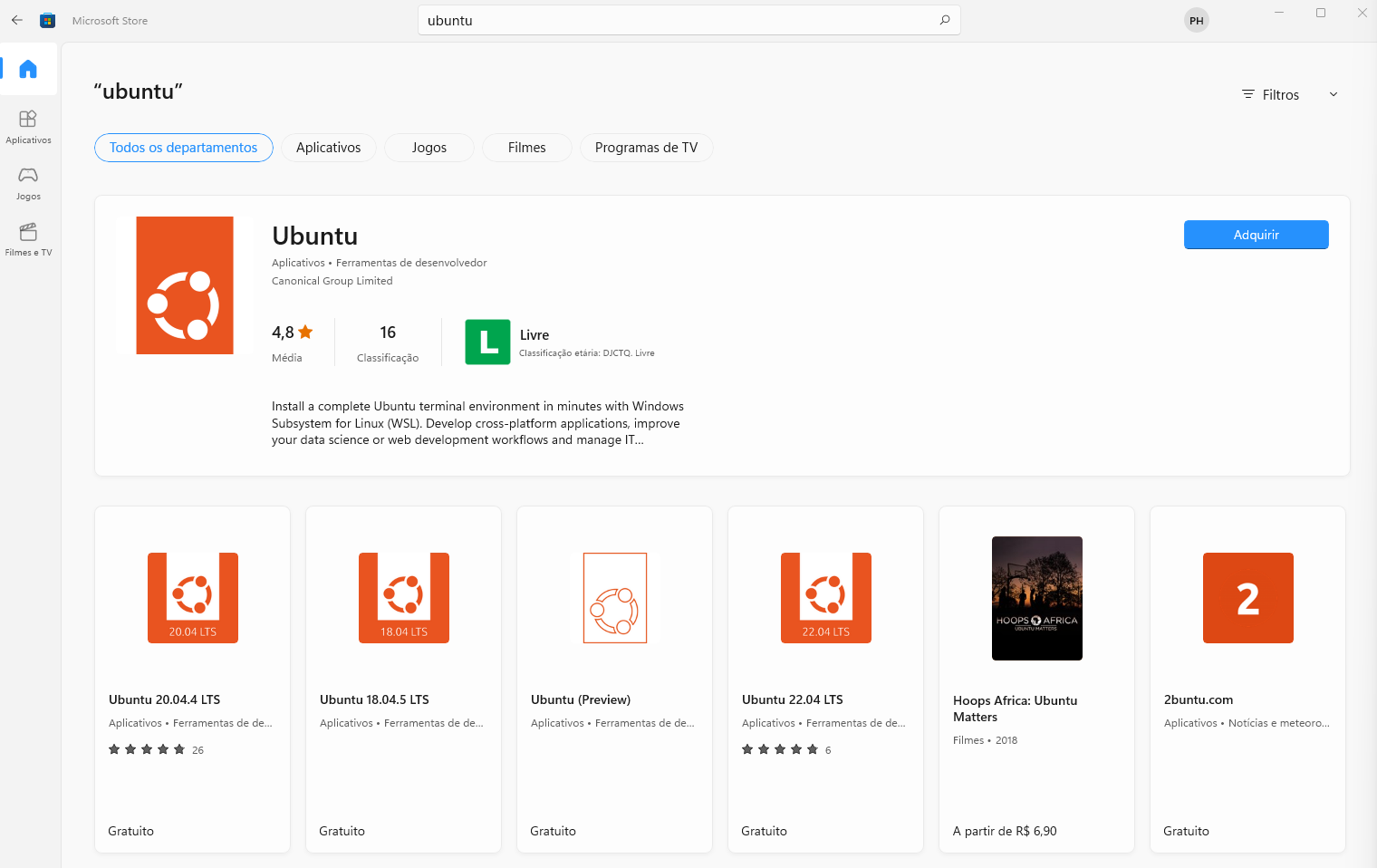Filter results by Jogos
This screenshot has width=1377, height=868.
[429, 148]
